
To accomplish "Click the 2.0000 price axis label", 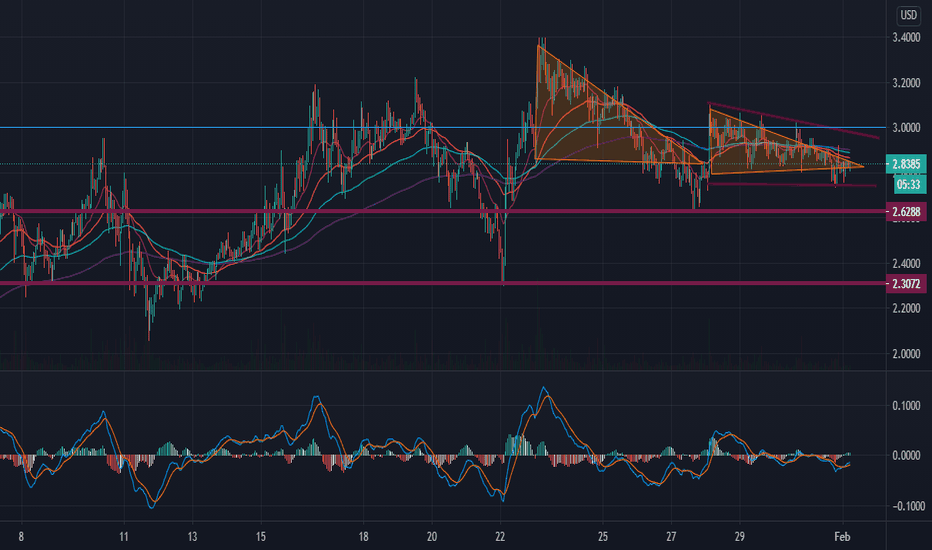I will 906,354.
